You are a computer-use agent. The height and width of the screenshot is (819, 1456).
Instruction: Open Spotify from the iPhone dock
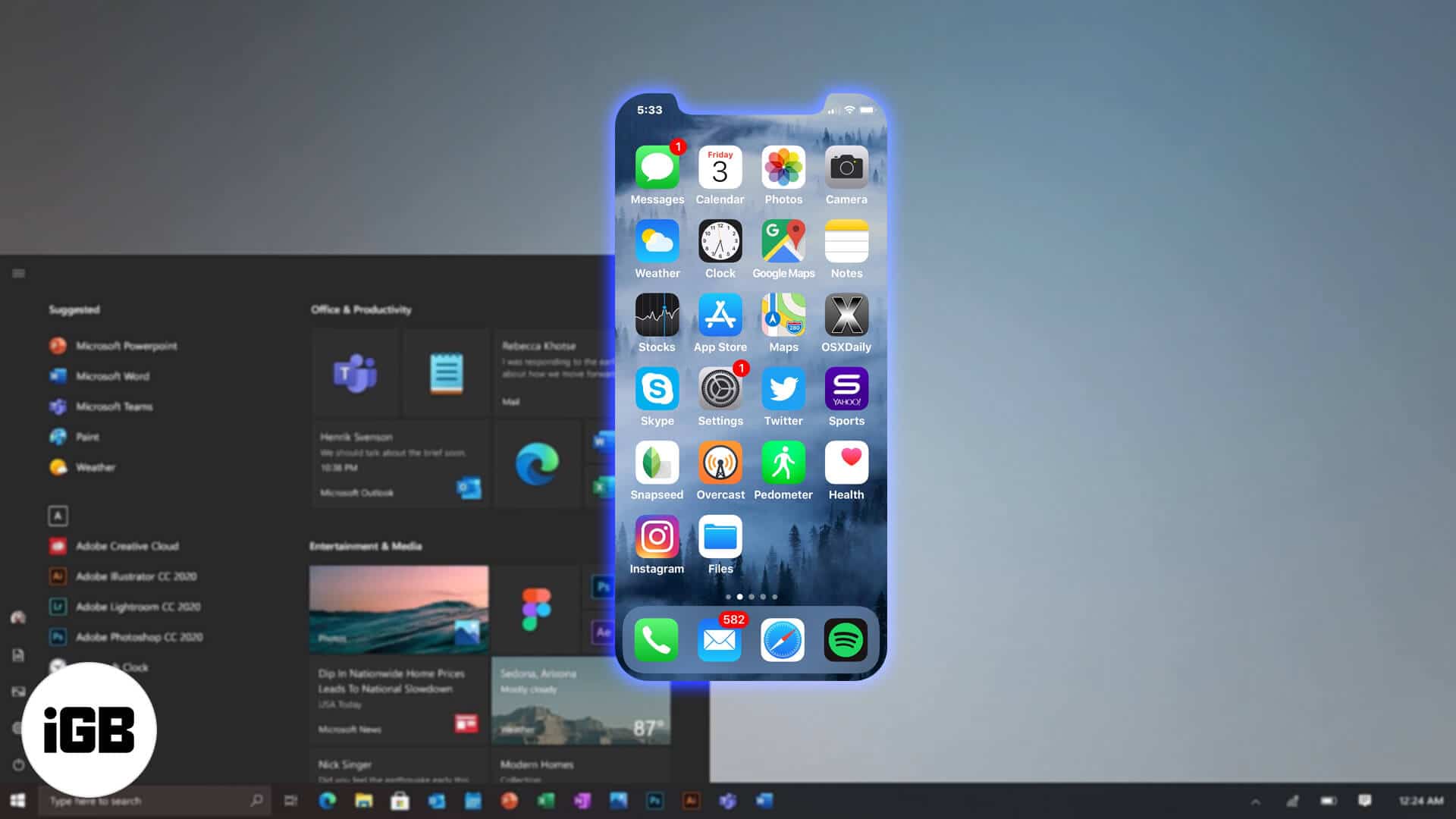tap(846, 640)
